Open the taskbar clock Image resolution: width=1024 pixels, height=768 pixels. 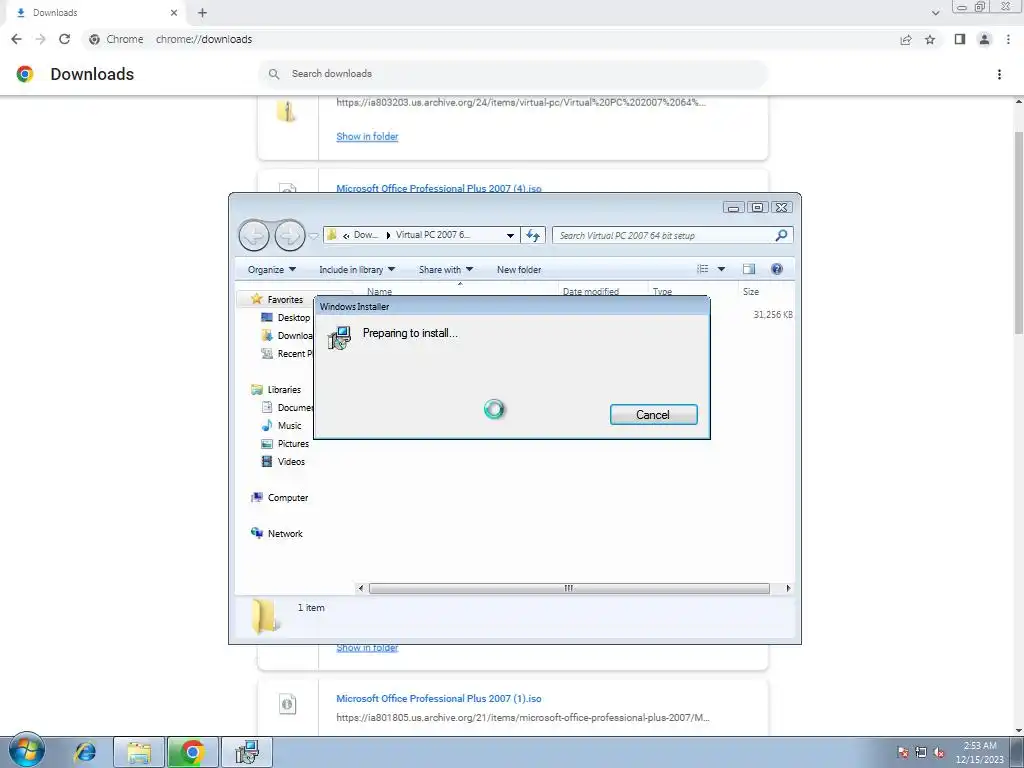click(980, 752)
